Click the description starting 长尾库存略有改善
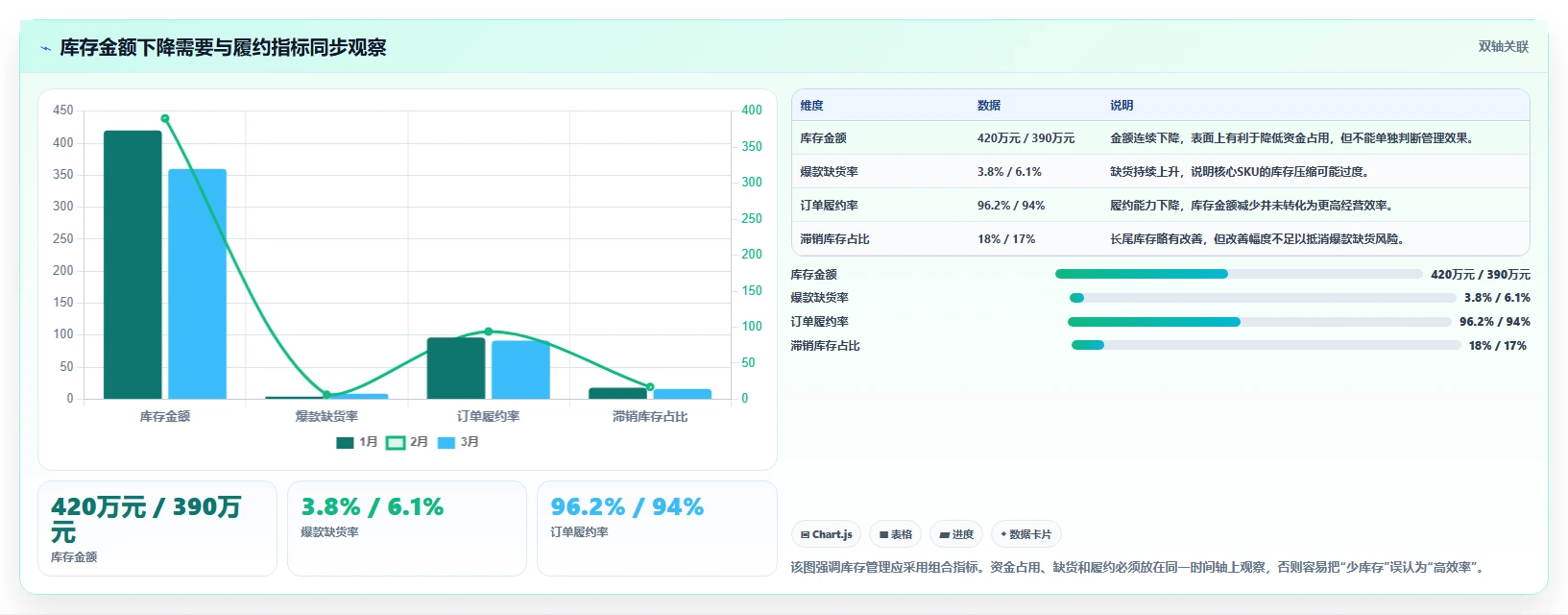 (1260, 239)
